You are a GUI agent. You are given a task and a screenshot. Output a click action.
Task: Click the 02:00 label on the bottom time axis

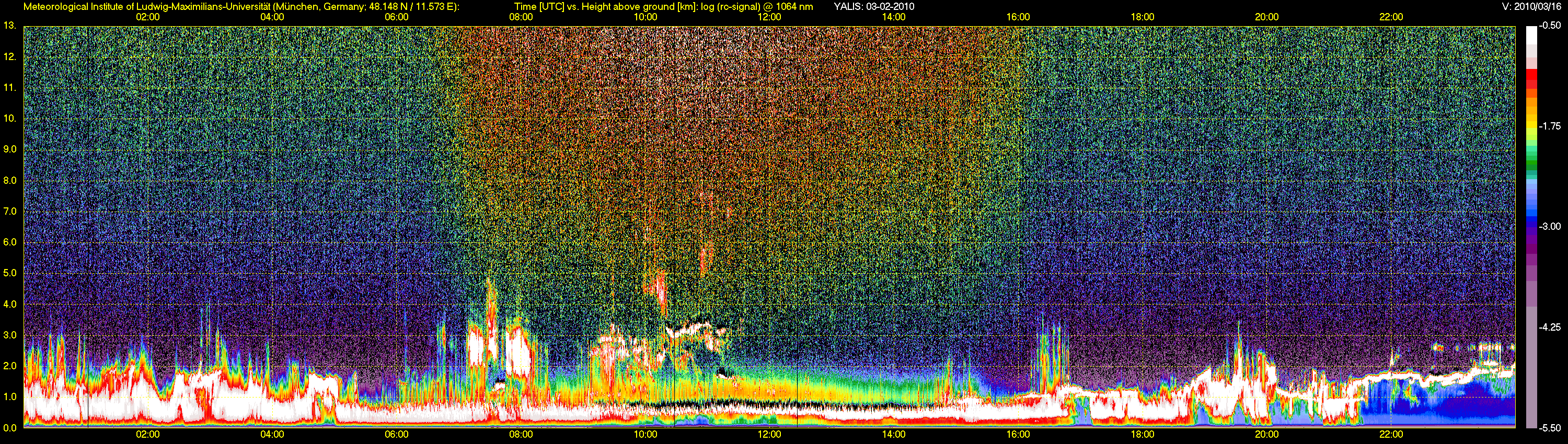(x=148, y=434)
